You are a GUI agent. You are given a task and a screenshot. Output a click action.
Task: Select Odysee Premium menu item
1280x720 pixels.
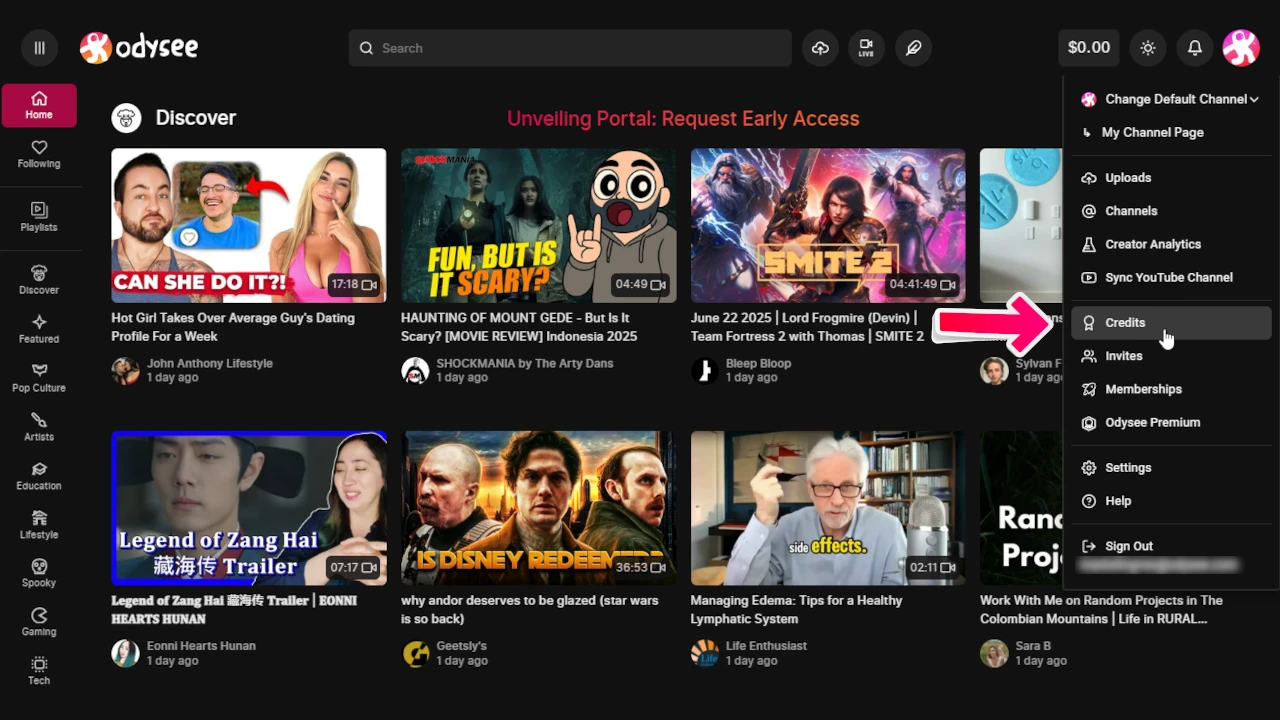point(1170,422)
